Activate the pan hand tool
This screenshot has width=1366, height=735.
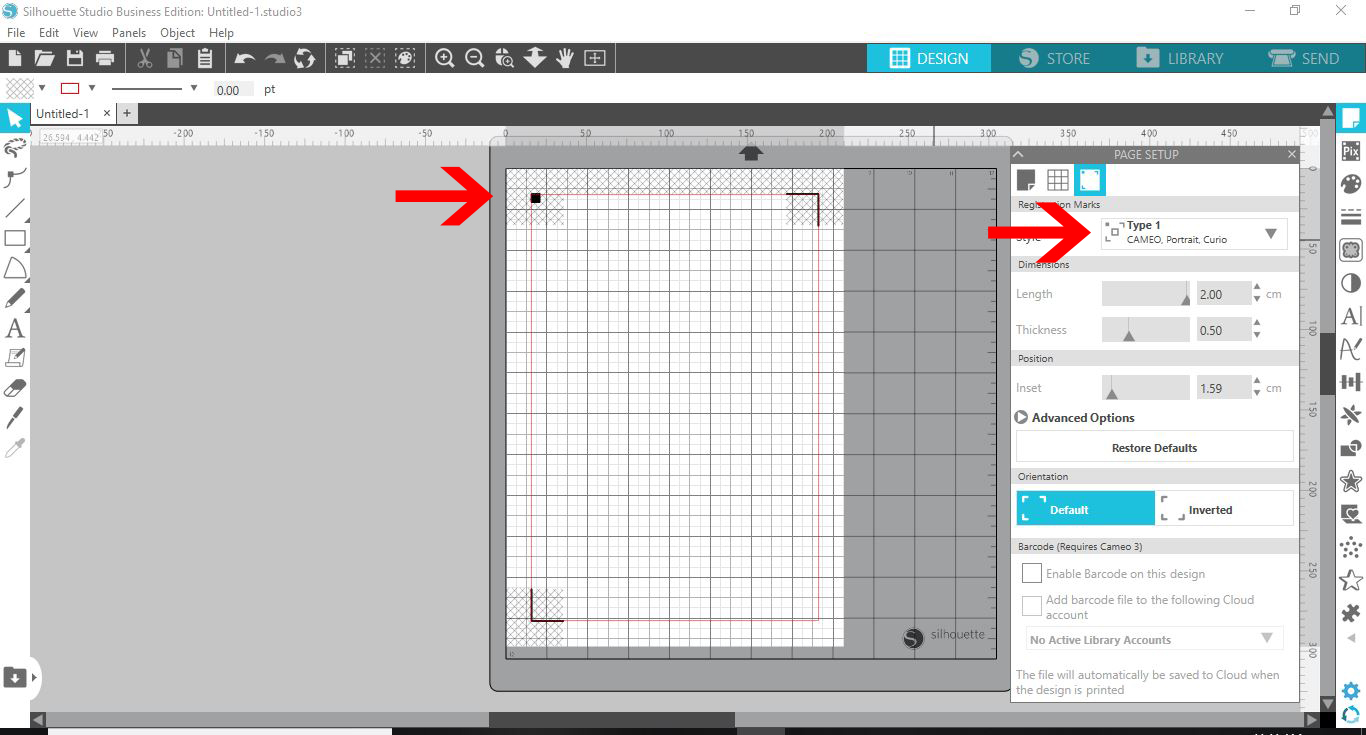click(565, 58)
